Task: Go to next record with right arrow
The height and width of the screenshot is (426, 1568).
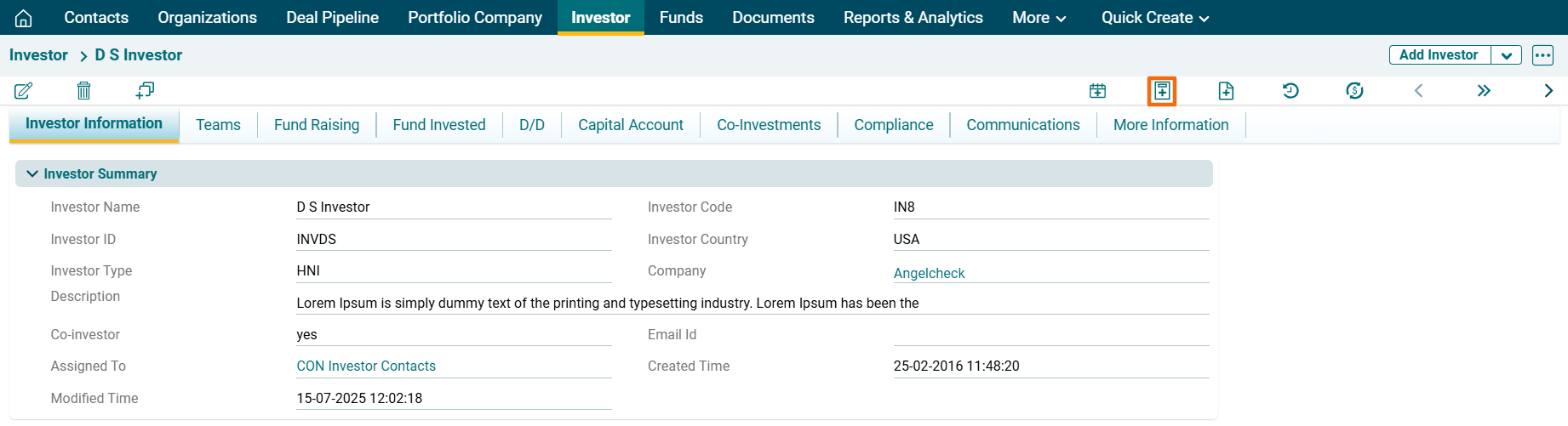Action: (1548, 91)
